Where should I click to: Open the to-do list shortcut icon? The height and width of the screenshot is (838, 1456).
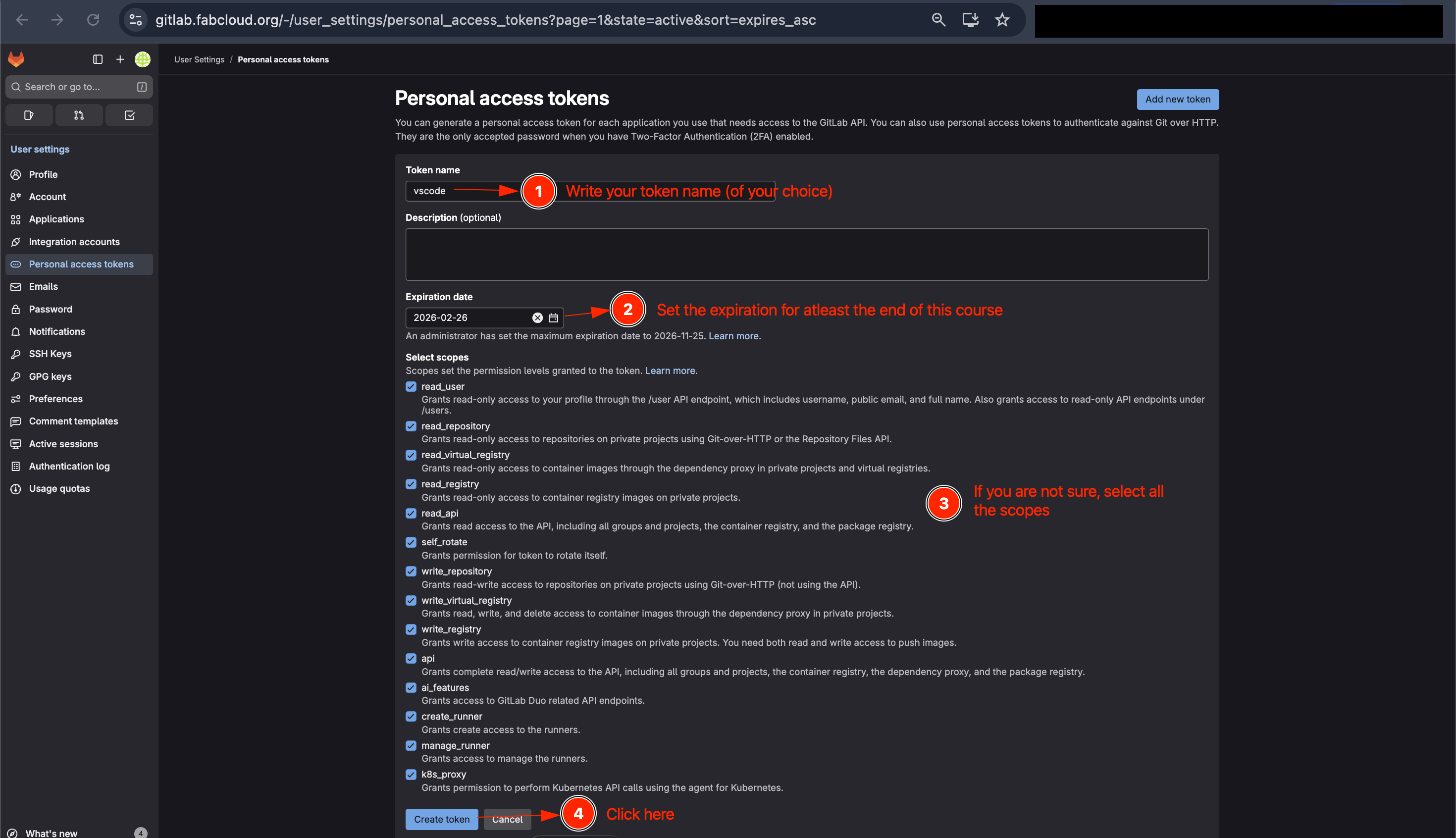[x=129, y=114]
